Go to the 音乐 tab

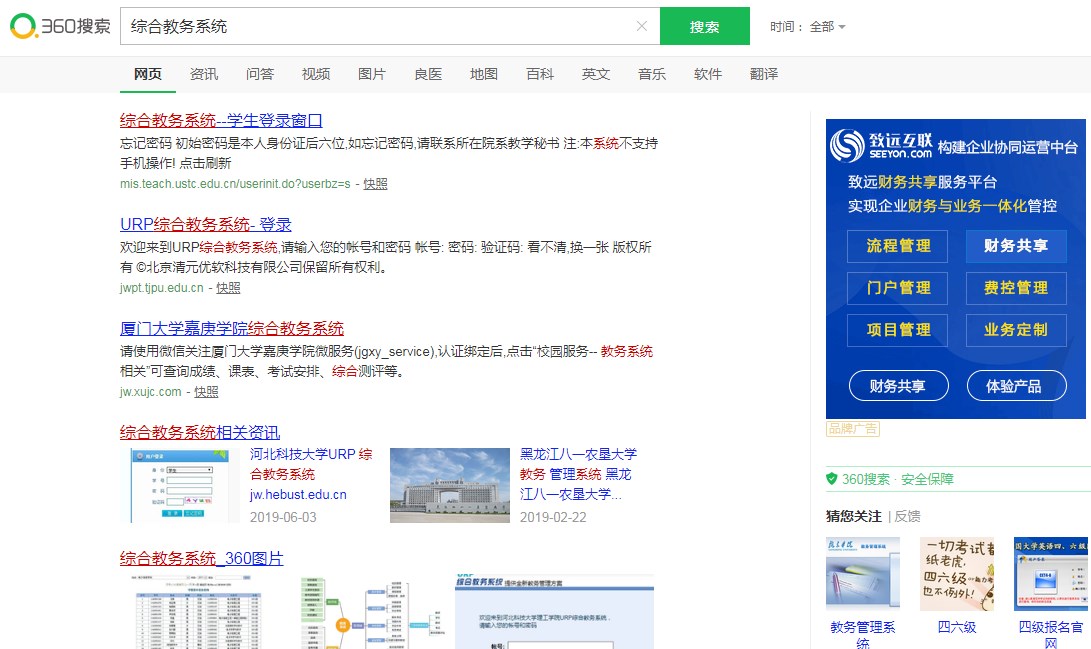[652, 74]
